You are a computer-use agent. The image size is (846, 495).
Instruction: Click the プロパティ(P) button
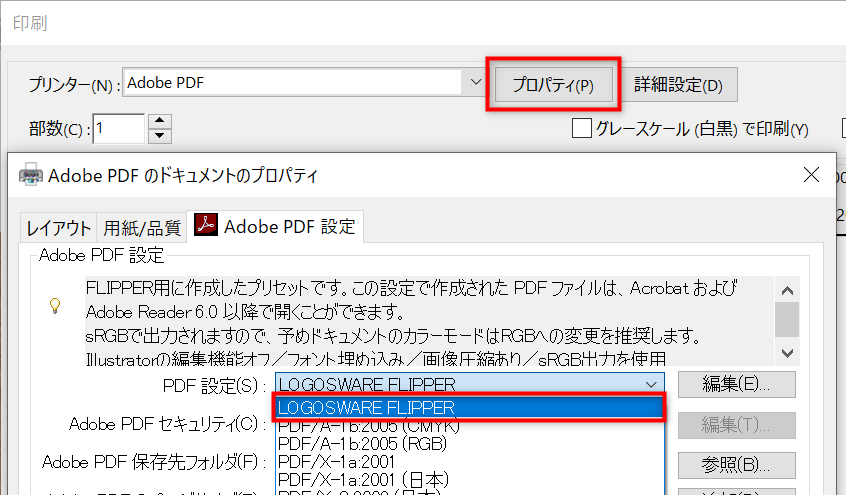553,85
